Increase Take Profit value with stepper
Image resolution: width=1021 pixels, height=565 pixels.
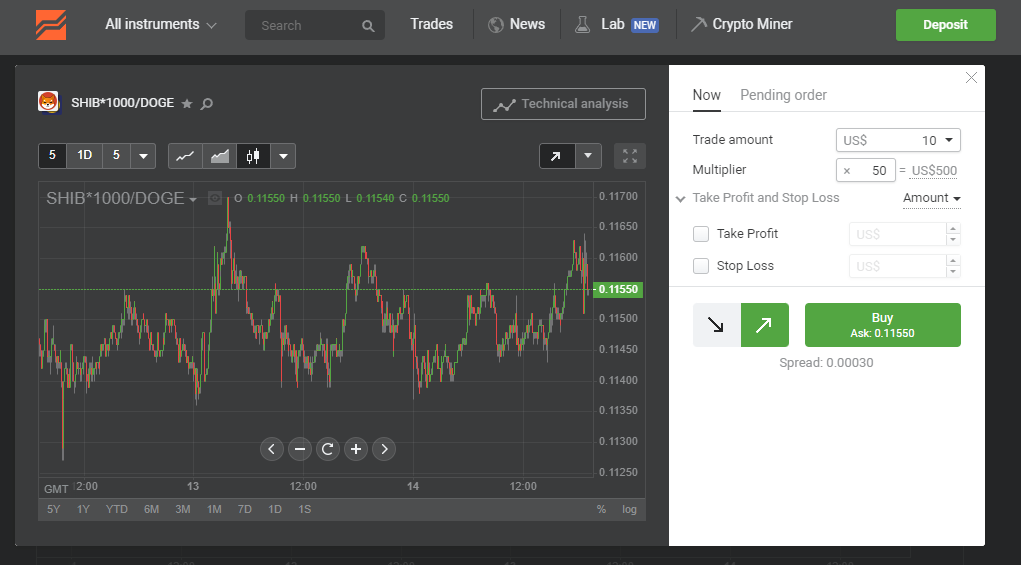[953, 228]
